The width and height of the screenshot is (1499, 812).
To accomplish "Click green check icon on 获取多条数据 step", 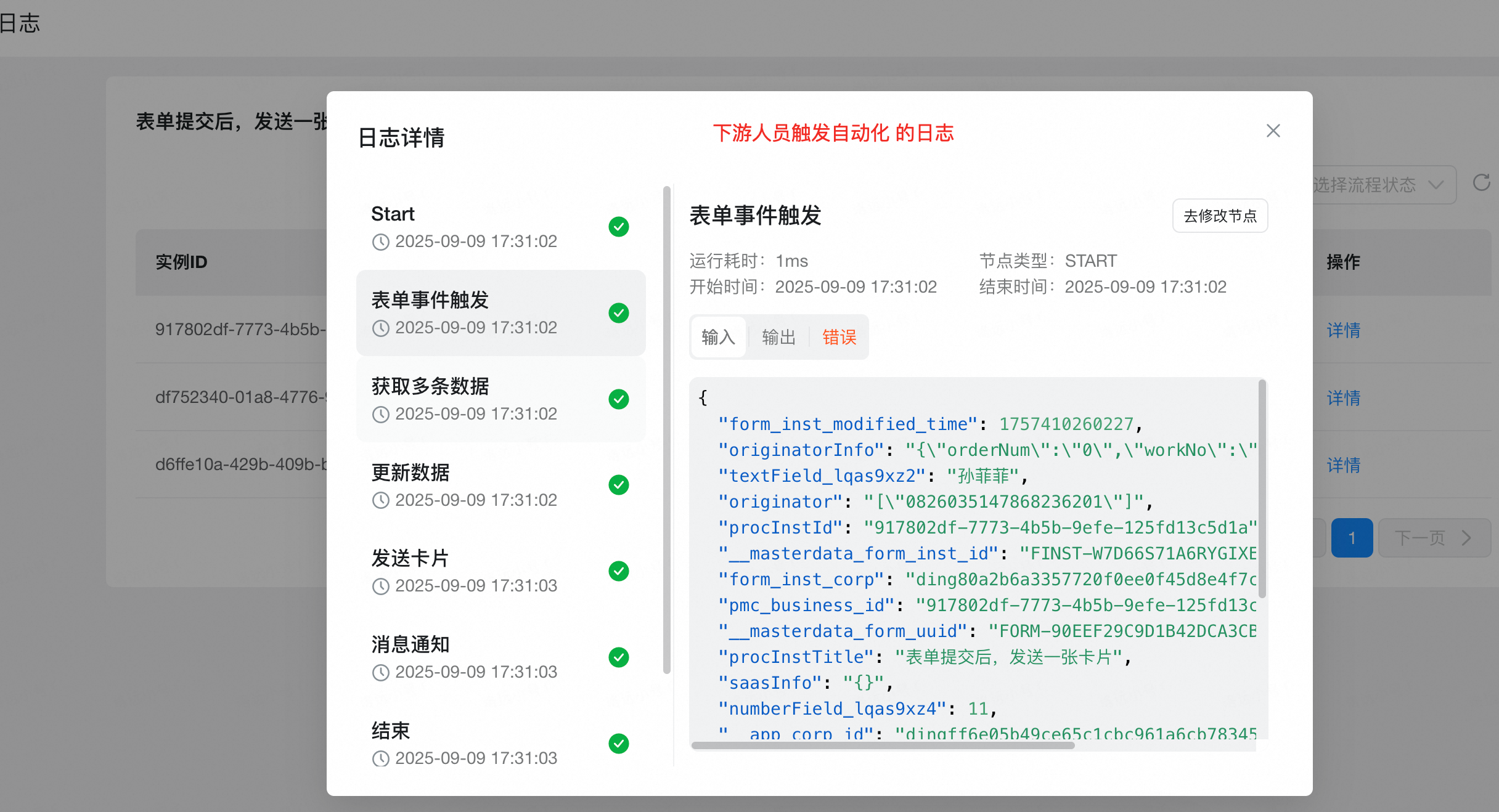I will tap(618, 399).
